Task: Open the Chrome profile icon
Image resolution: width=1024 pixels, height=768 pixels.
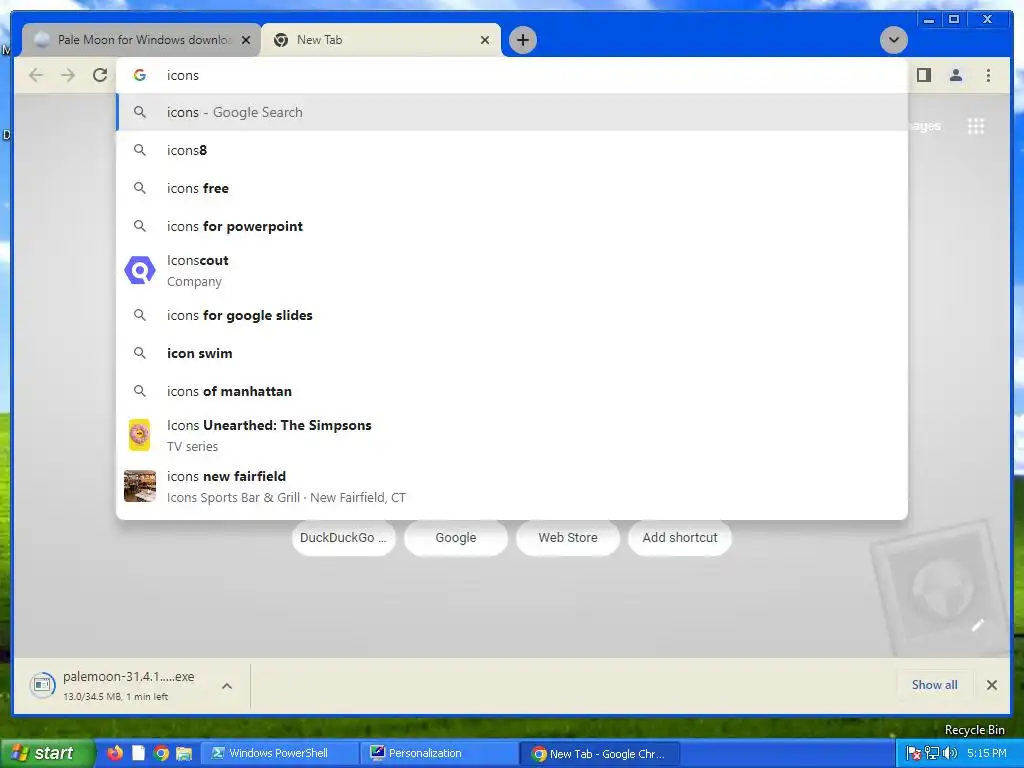Action: (955, 75)
